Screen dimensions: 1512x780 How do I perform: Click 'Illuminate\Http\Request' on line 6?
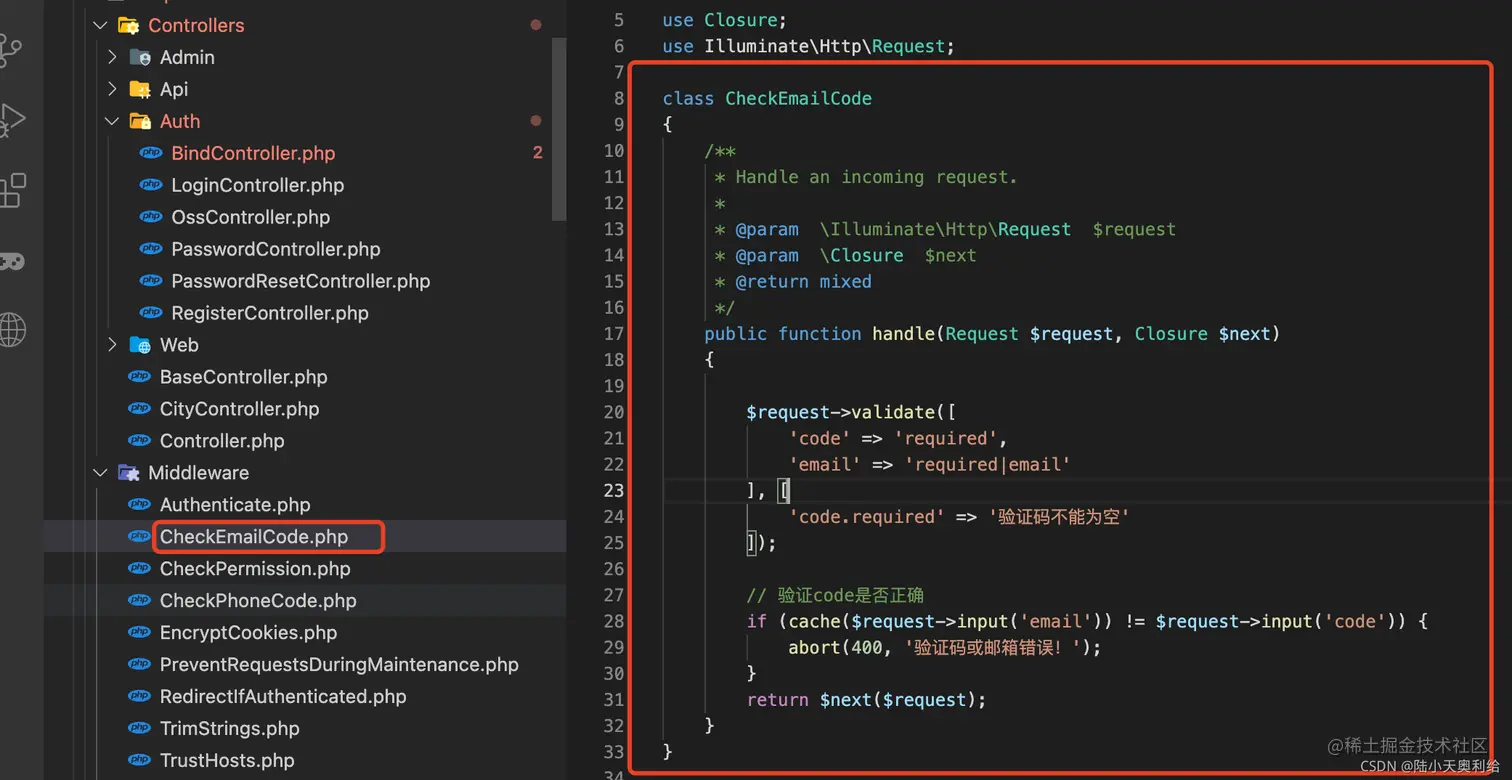[827, 46]
